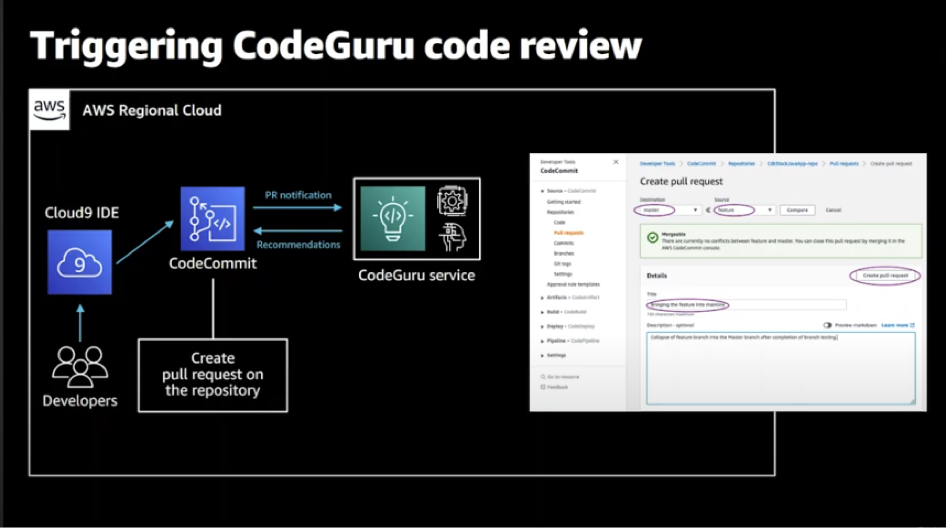Click the Developers people icon
The height and width of the screenshot is (528, 946).
tap(80, 366)
